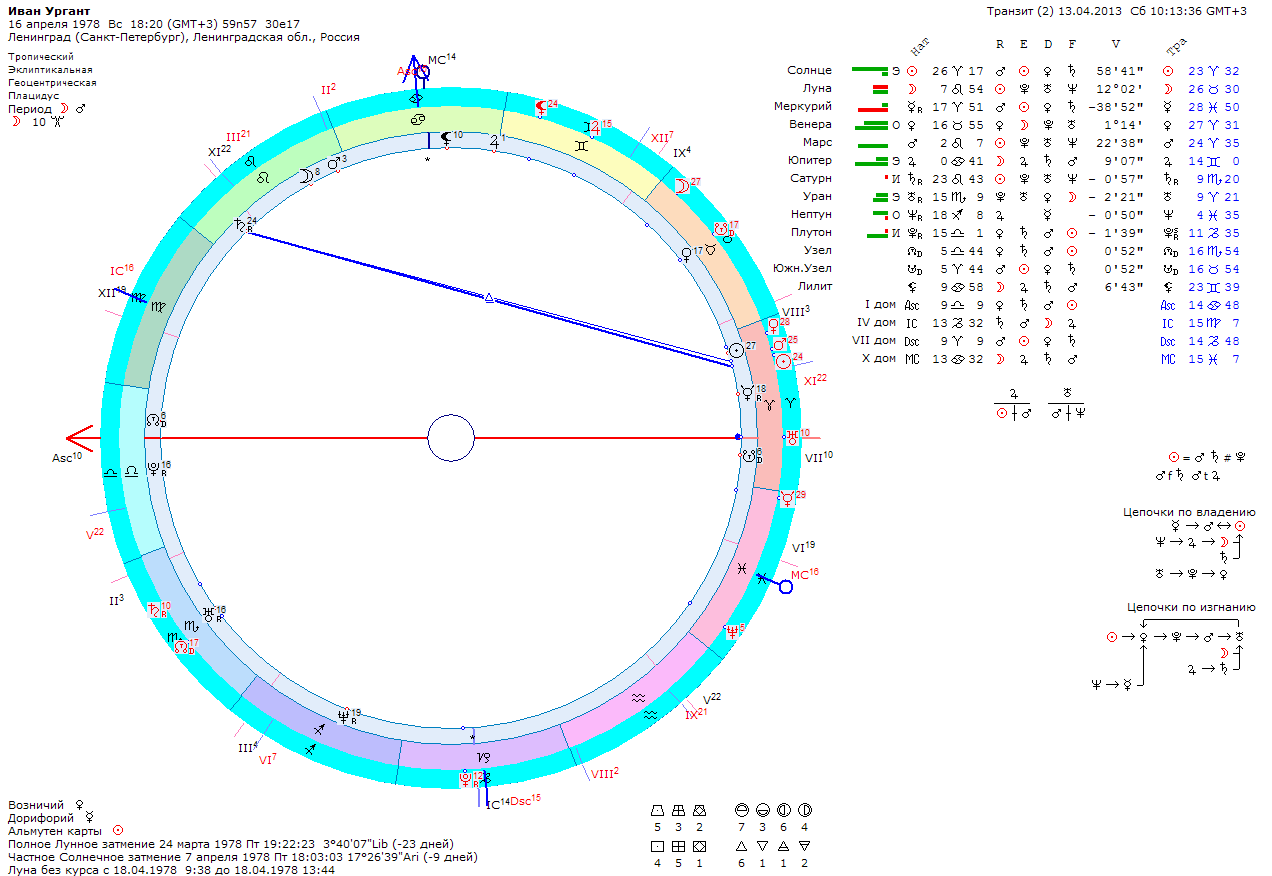
Task: Click chart title Иван Ургант
Action: pos(49,10)
